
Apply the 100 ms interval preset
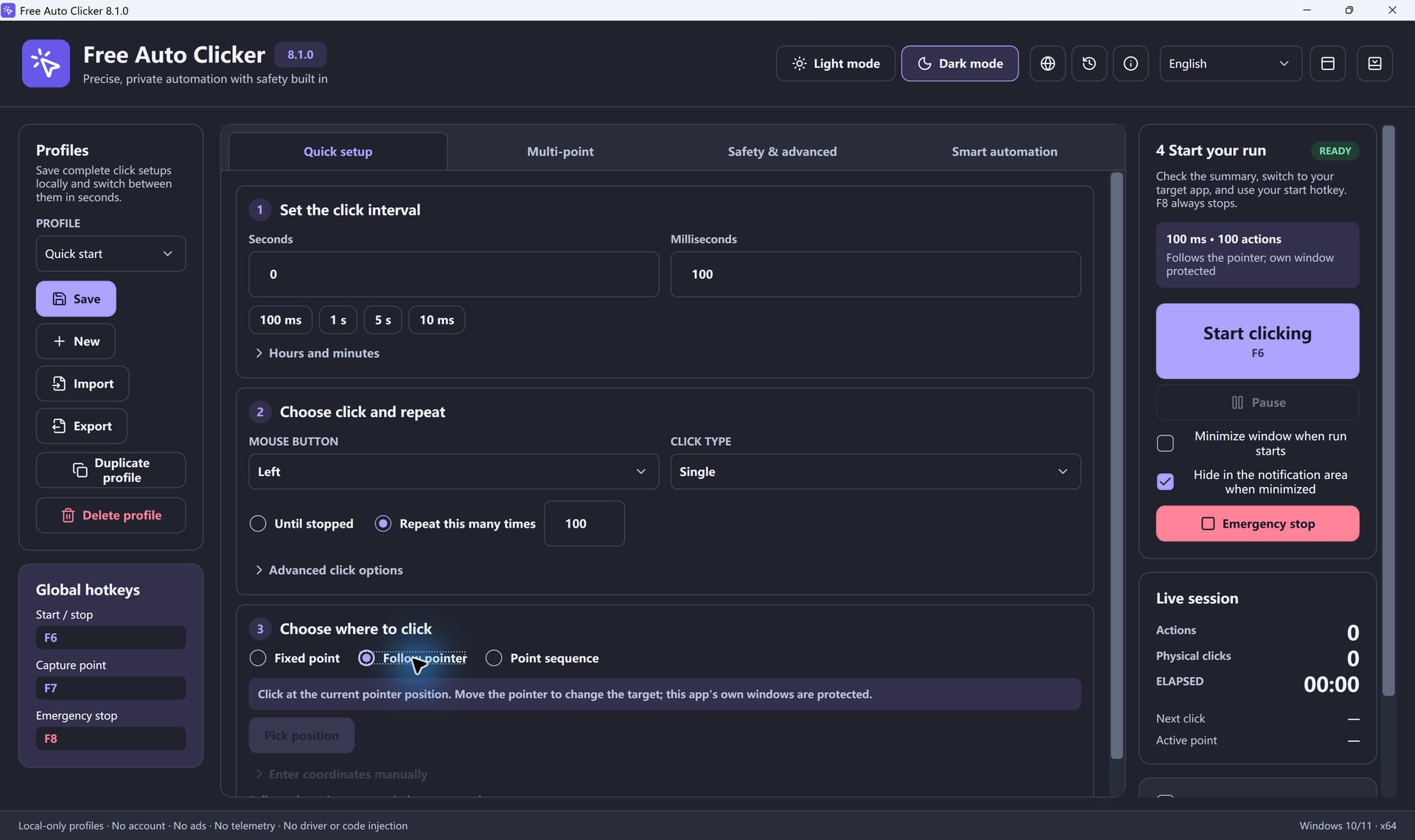point(280,320)
